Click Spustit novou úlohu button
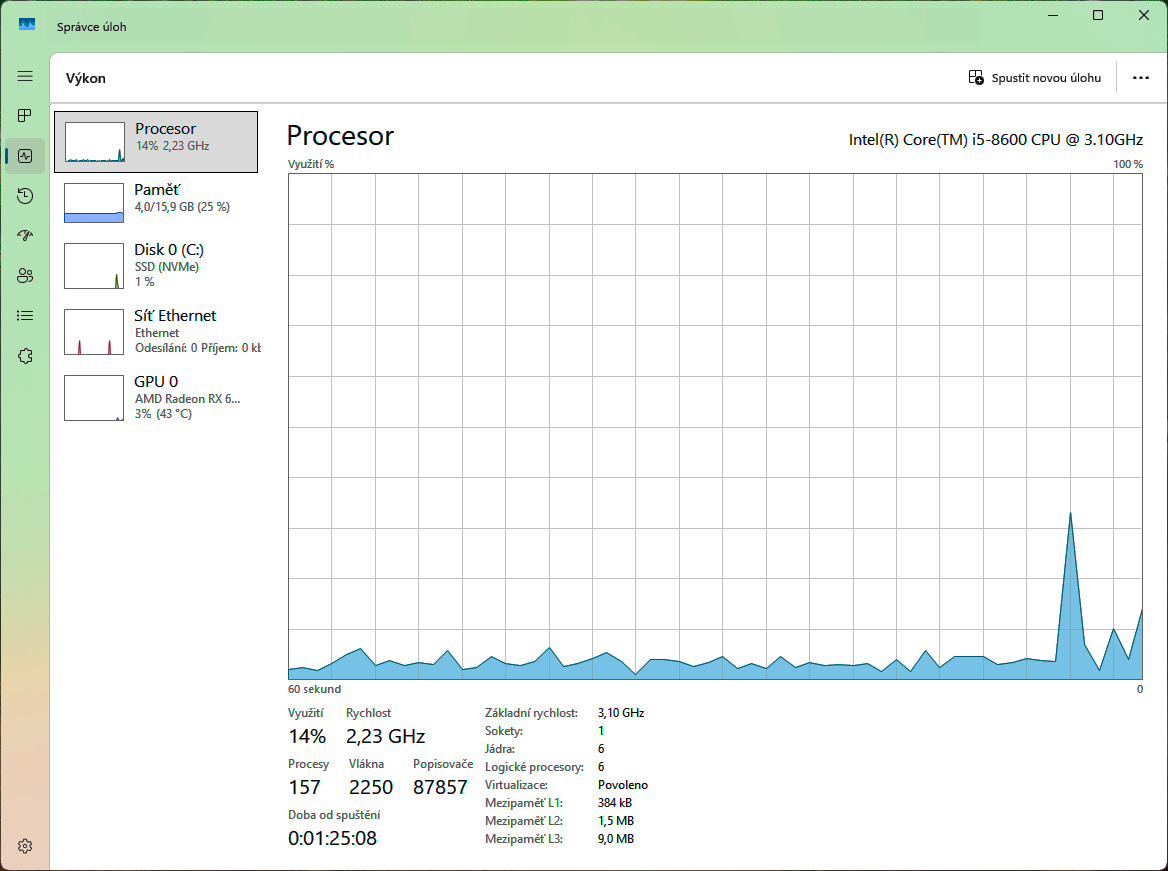 (1035, 77)
